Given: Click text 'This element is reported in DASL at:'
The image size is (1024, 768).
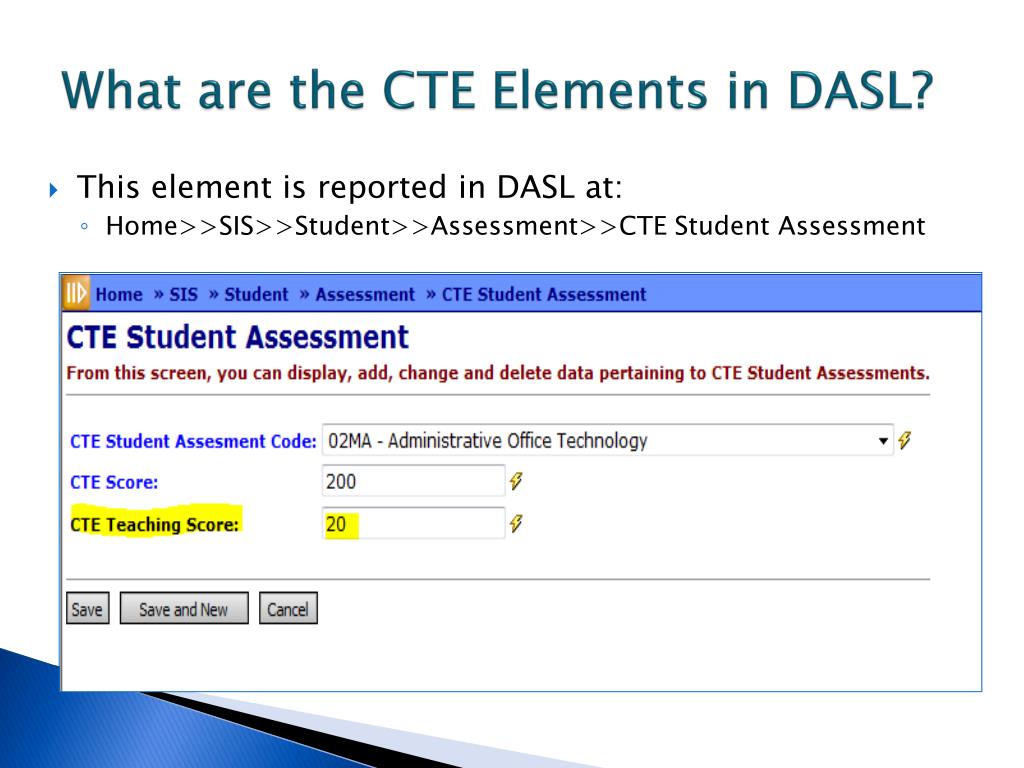Looking at the screenshot, I should pos(350,187).
